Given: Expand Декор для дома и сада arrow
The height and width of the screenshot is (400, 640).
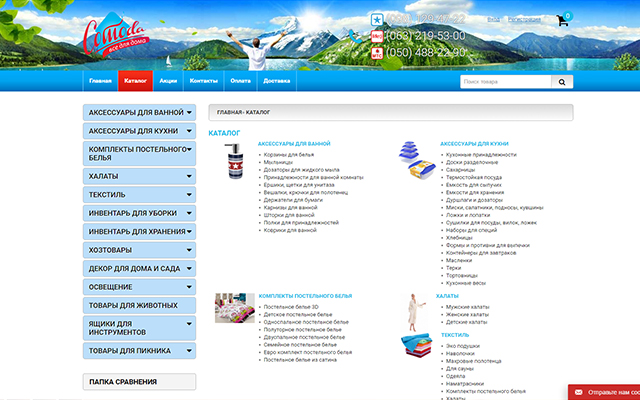Looking at the screenshot, I should (189, 269).
